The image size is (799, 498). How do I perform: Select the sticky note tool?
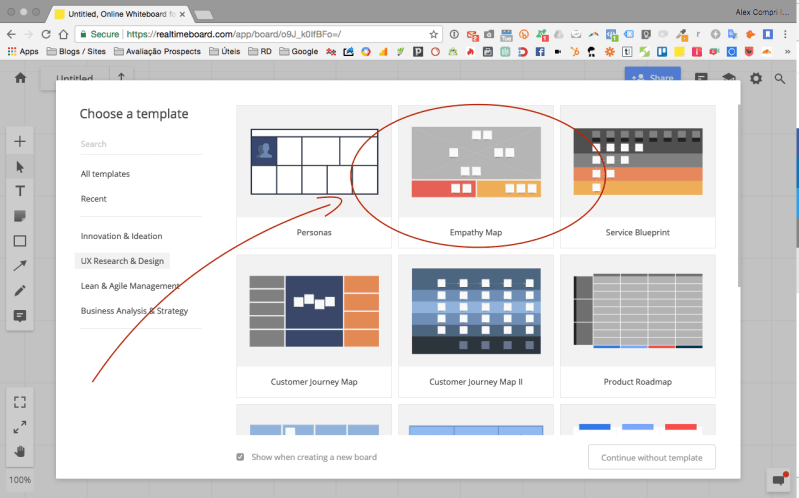[20, 216]
